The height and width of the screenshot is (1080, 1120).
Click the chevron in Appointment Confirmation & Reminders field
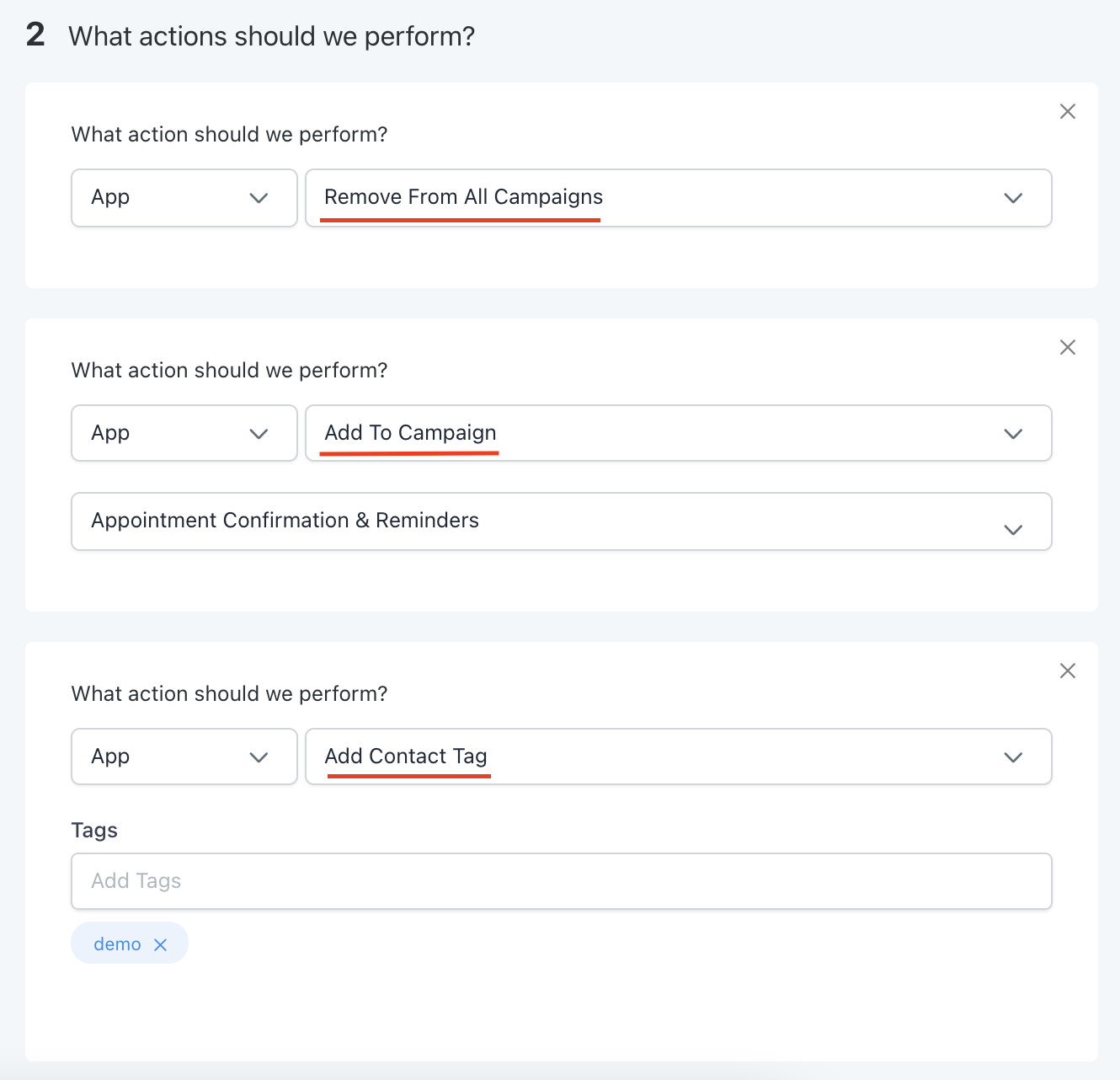coord(1013,530)
